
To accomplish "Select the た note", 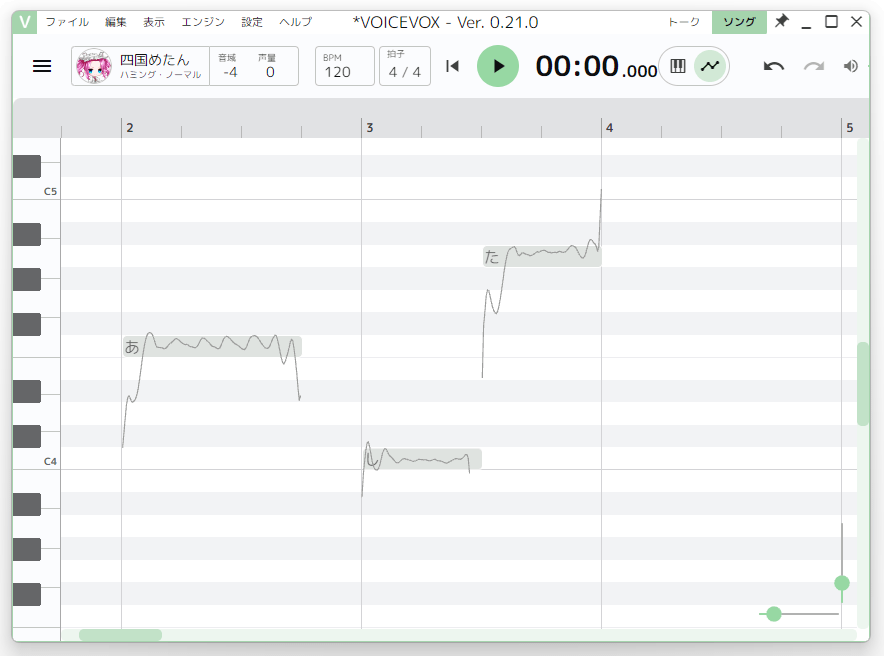I will 542,256.
